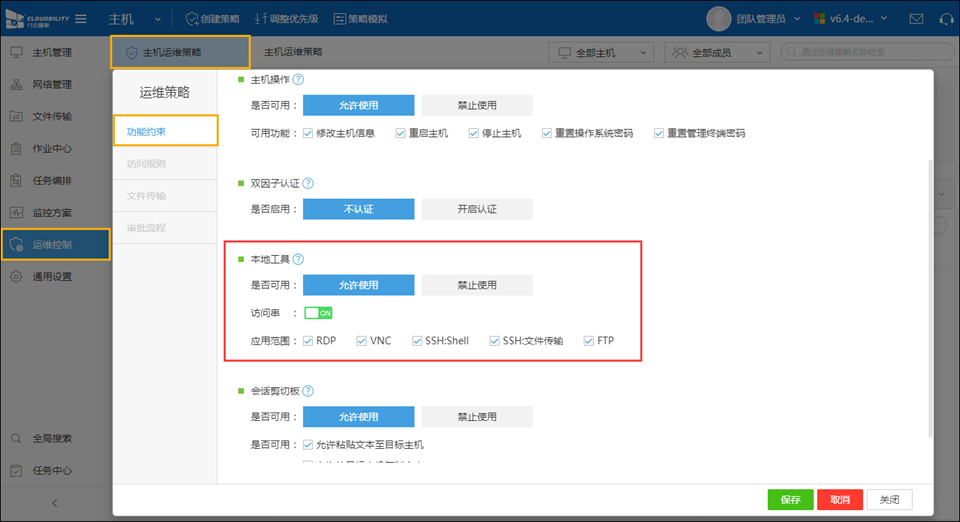Open the 全部主机 dropdown
Image resolution: width=960 pixels, height=522 pixels.
coord(603,52)
